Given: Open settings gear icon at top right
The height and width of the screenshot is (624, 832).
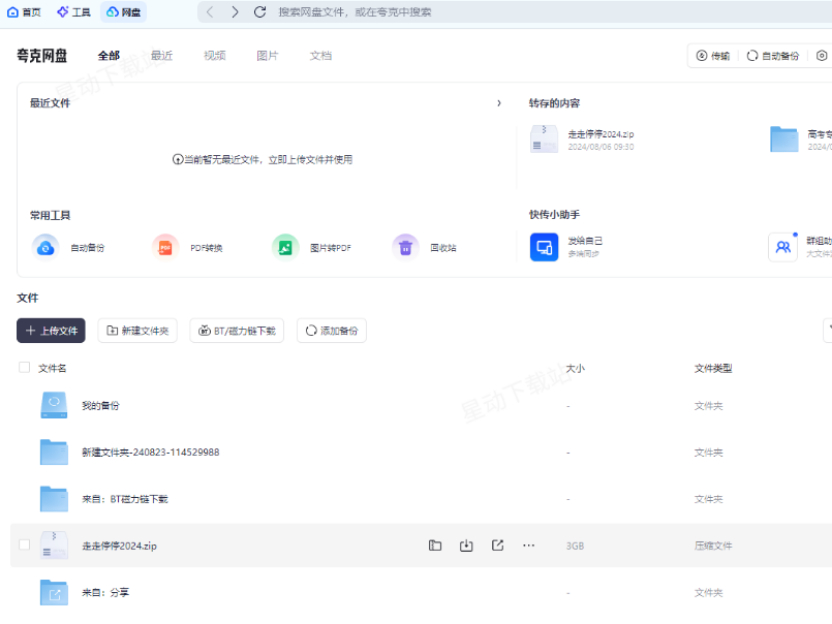Looking at the screenshot, I should coord(821,56).
